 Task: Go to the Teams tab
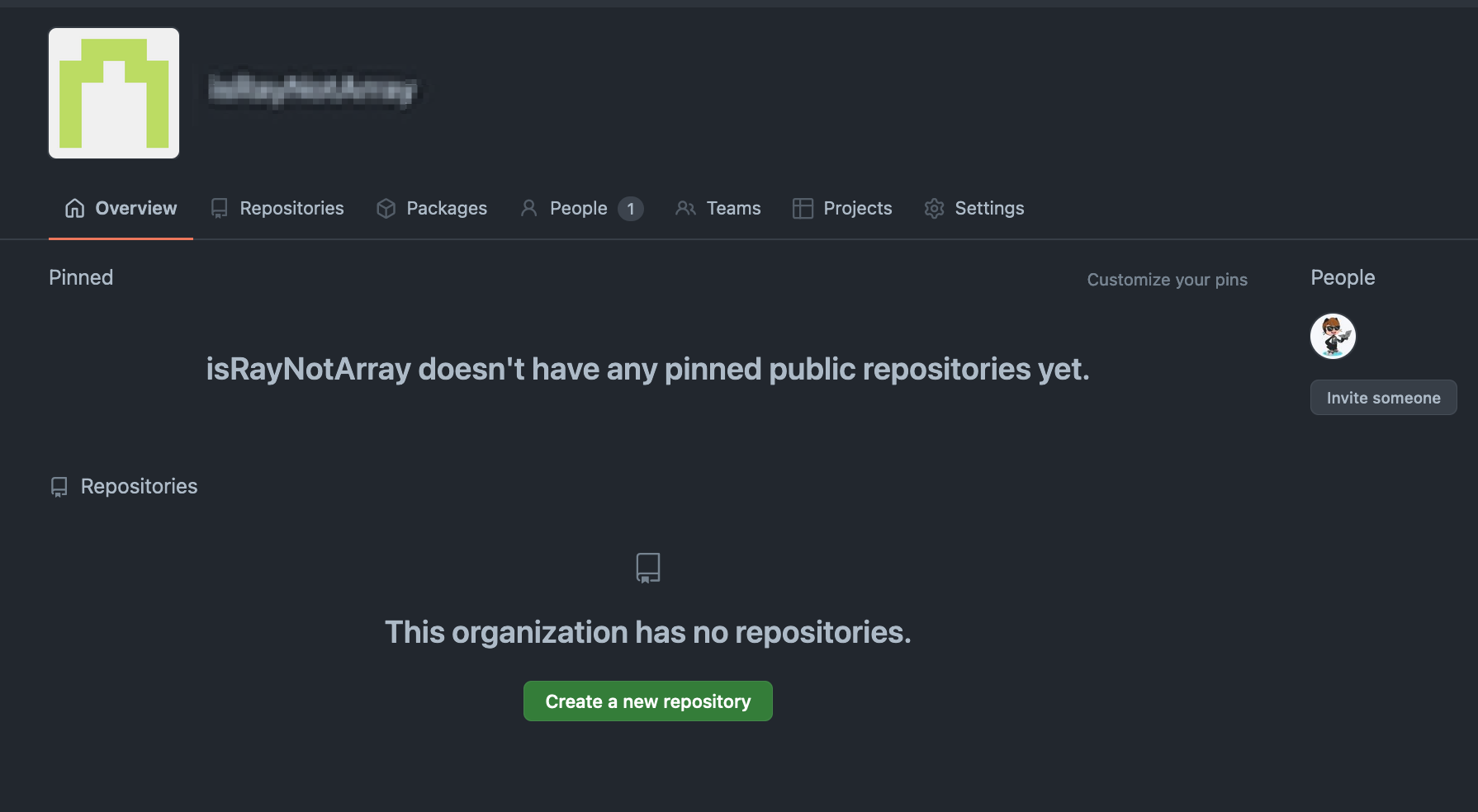coord(733,209)
